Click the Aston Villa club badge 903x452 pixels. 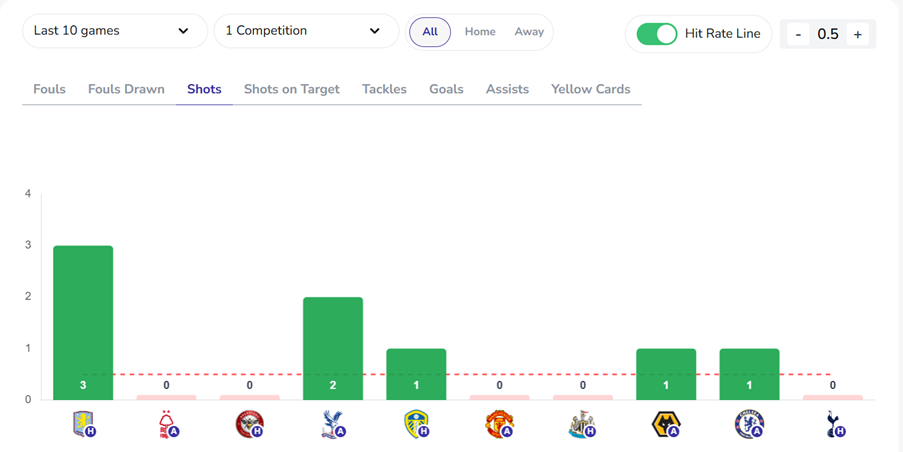(83, 424)
